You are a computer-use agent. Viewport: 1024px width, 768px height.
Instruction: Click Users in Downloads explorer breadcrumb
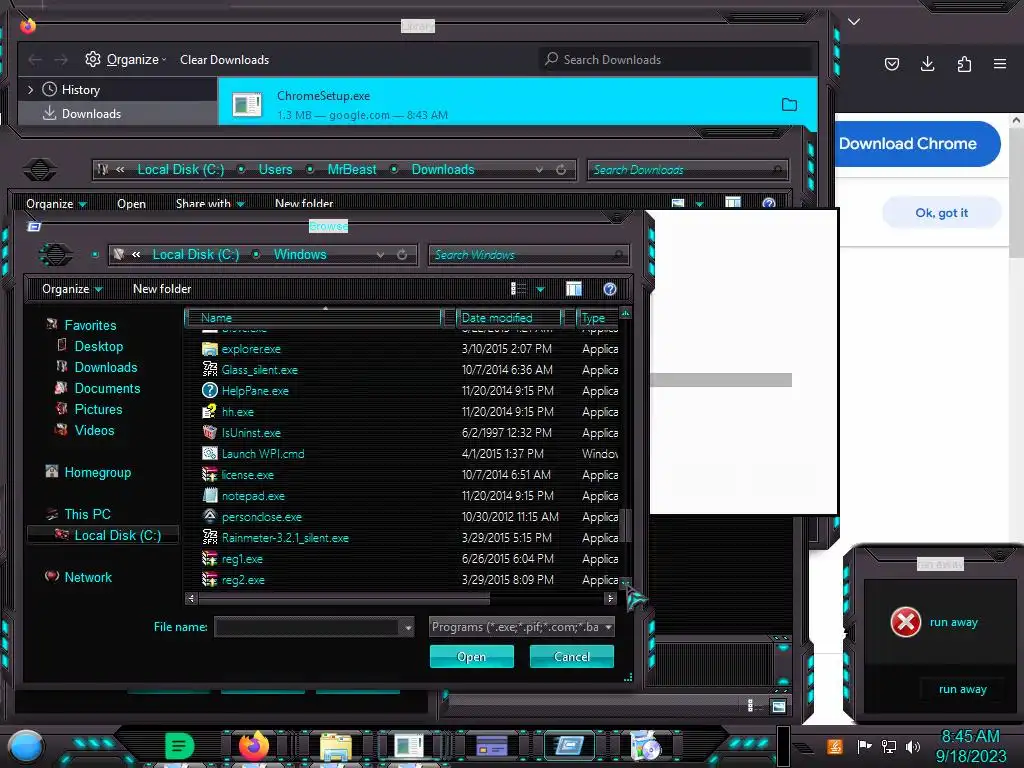pyautogui.click(x=275, y=170)
